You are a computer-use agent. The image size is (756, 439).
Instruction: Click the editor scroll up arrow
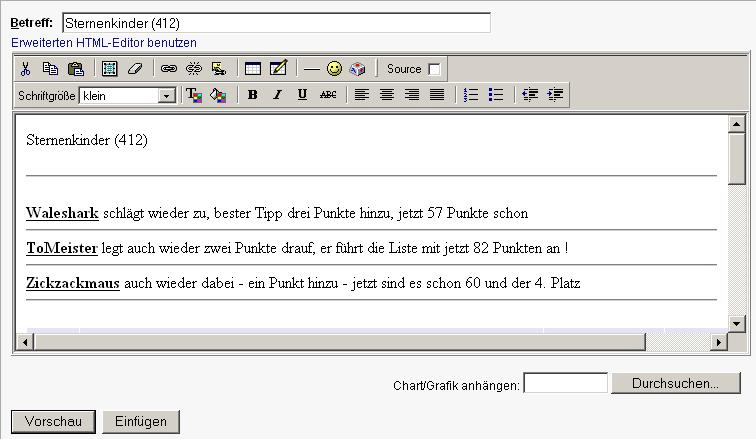click(x=736, y=124)
